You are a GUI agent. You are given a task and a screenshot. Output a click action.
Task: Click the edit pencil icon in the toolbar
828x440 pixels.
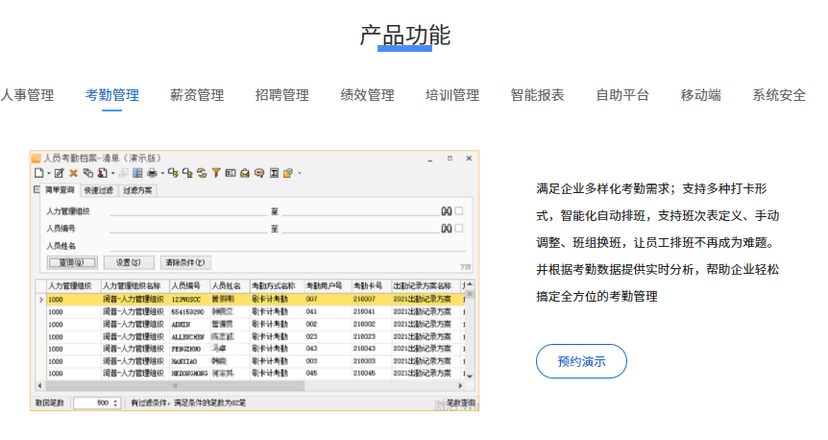coord(59,173)
